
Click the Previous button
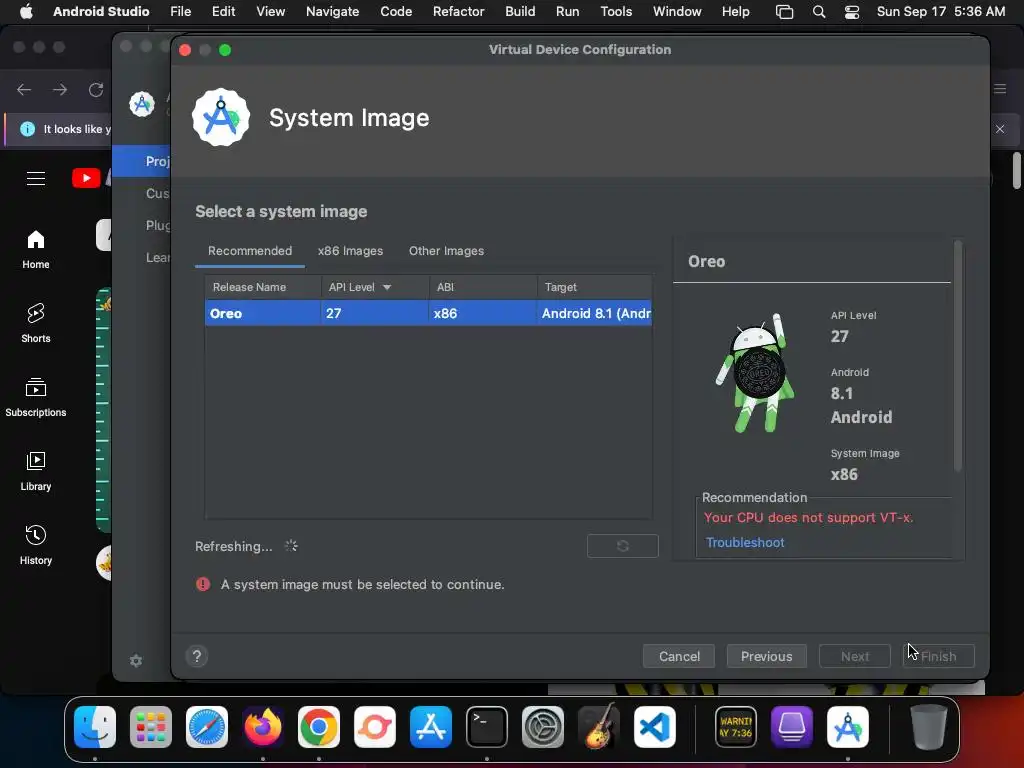point(767,656)
